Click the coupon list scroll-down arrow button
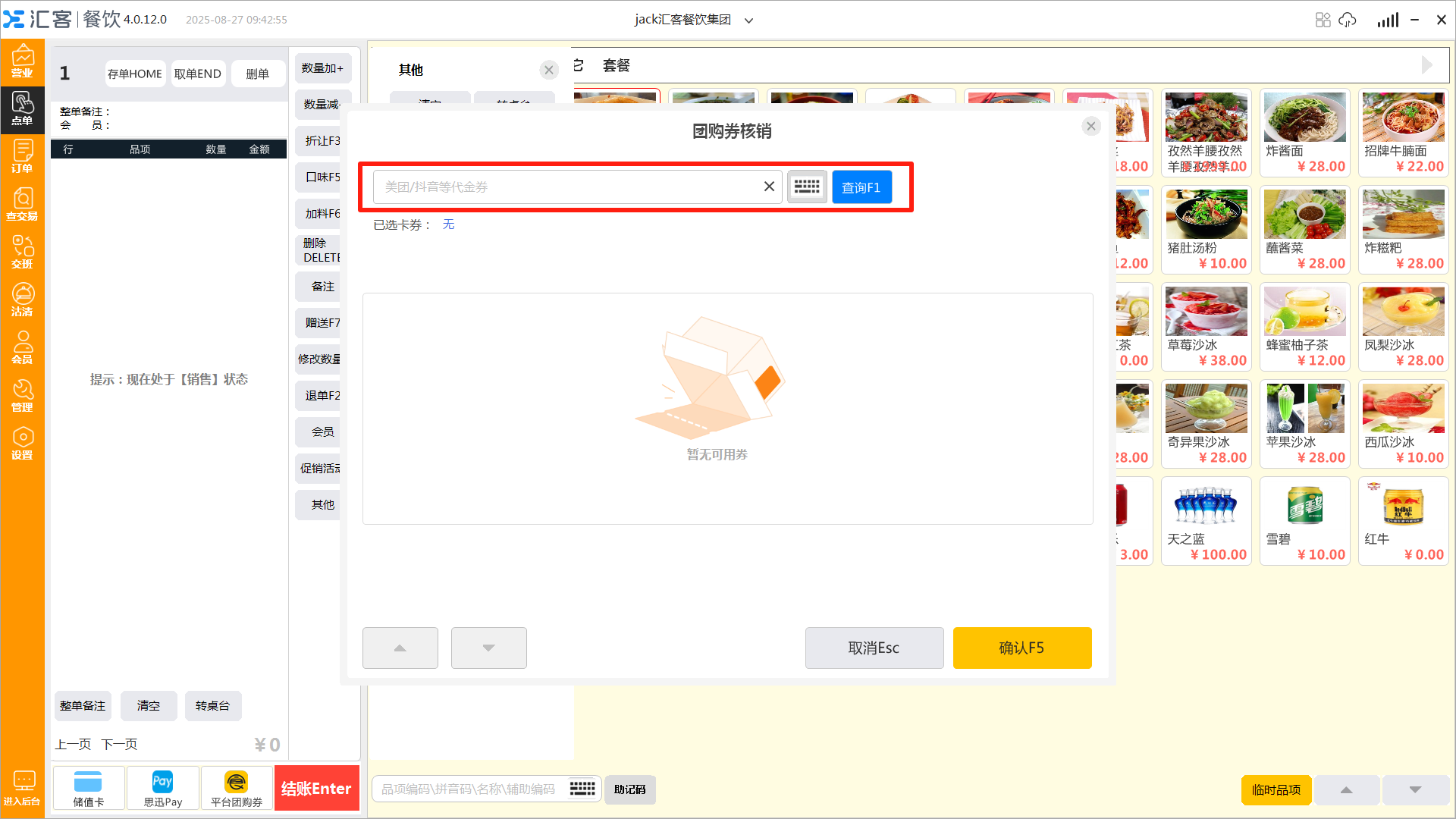The width and height of the screenshot is (1456, 819). 488,648
